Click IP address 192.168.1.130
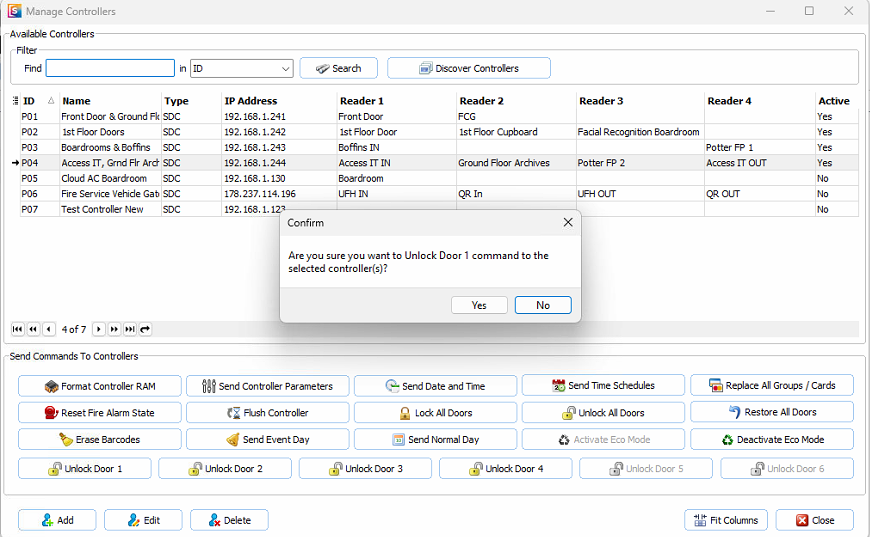The image size is (870, 537). point(255,179)
